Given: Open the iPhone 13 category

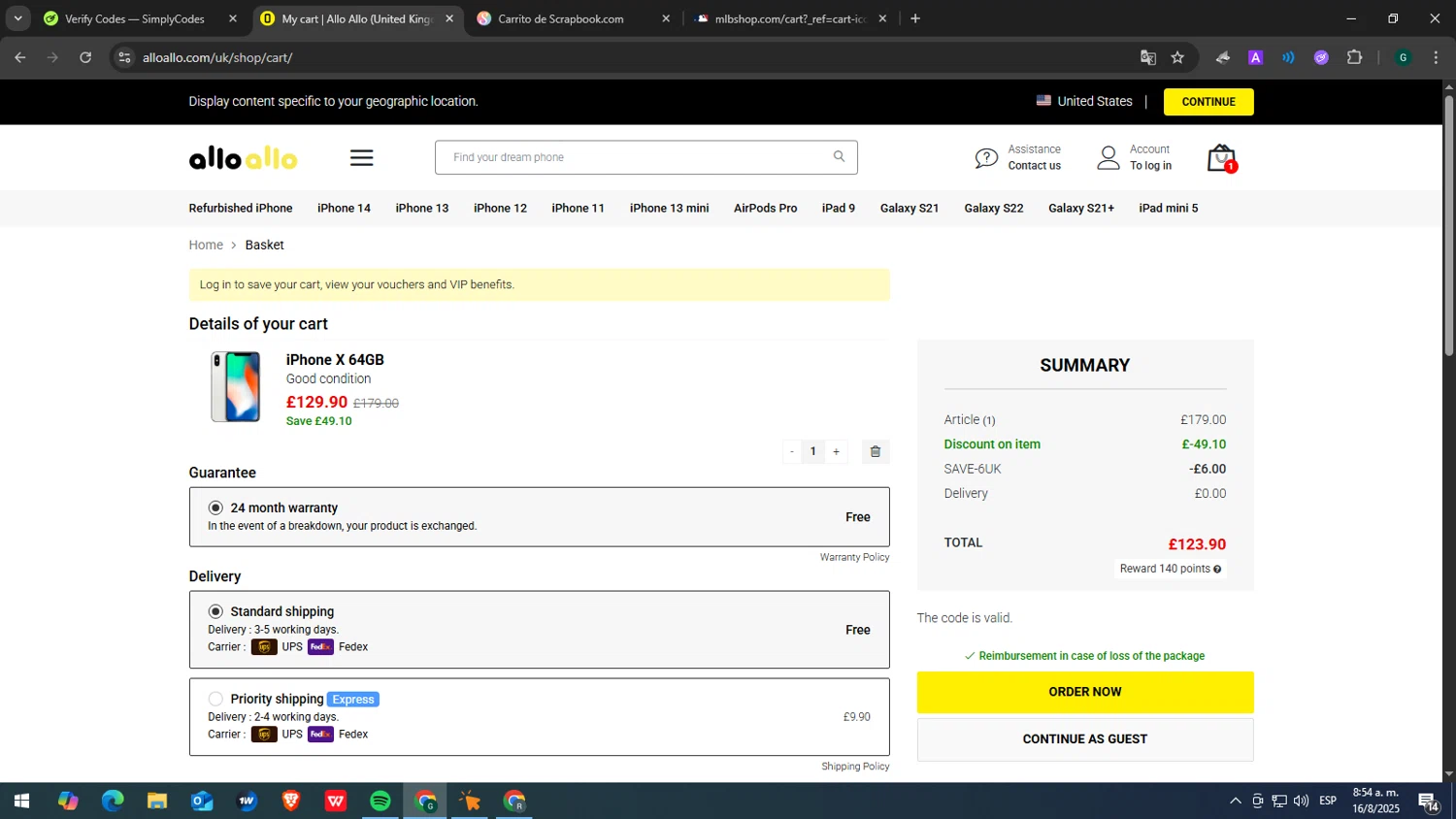Looking at the screenshot, I should (x=422, y=208).
